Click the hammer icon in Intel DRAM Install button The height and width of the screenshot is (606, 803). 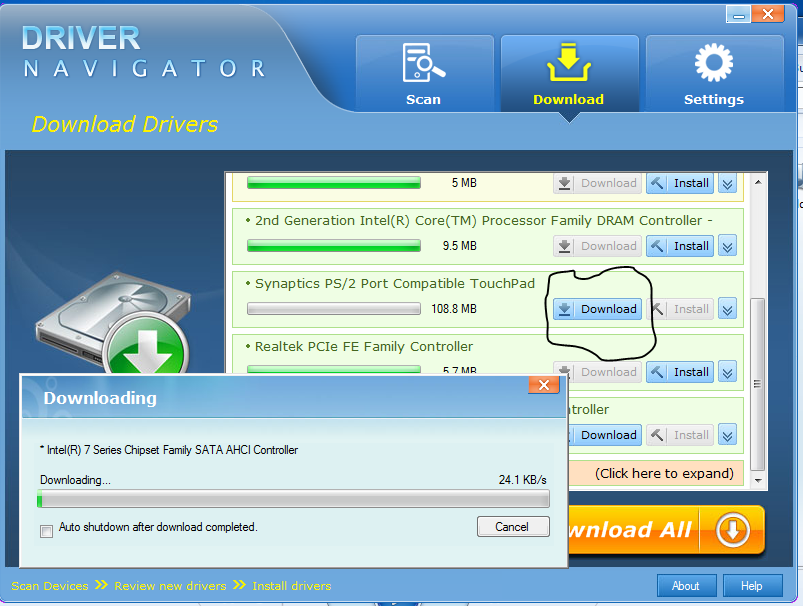tap(657, 246)
